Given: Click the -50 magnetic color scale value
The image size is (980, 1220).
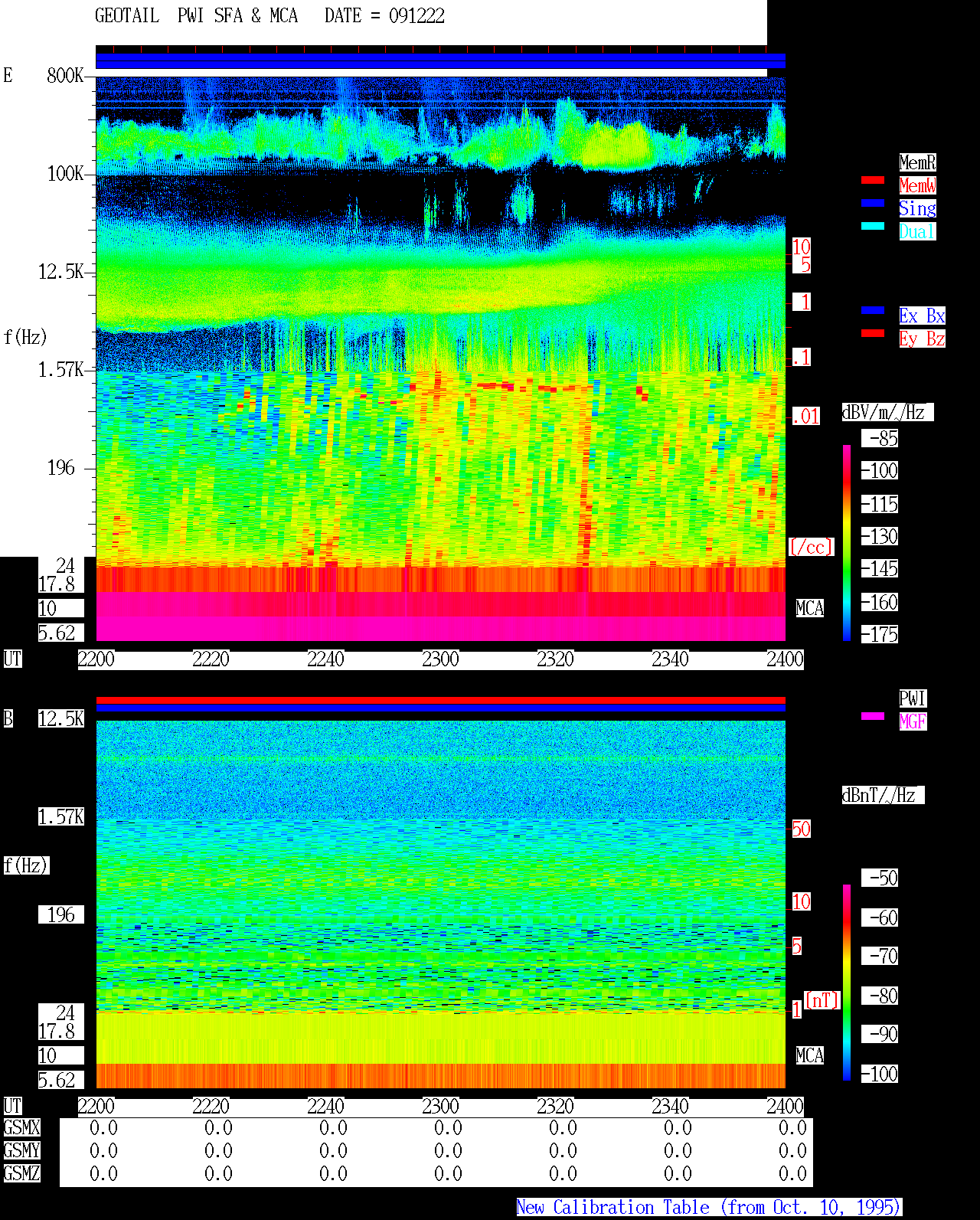Looking at the screenshot, I should click(x=880, y=878).
